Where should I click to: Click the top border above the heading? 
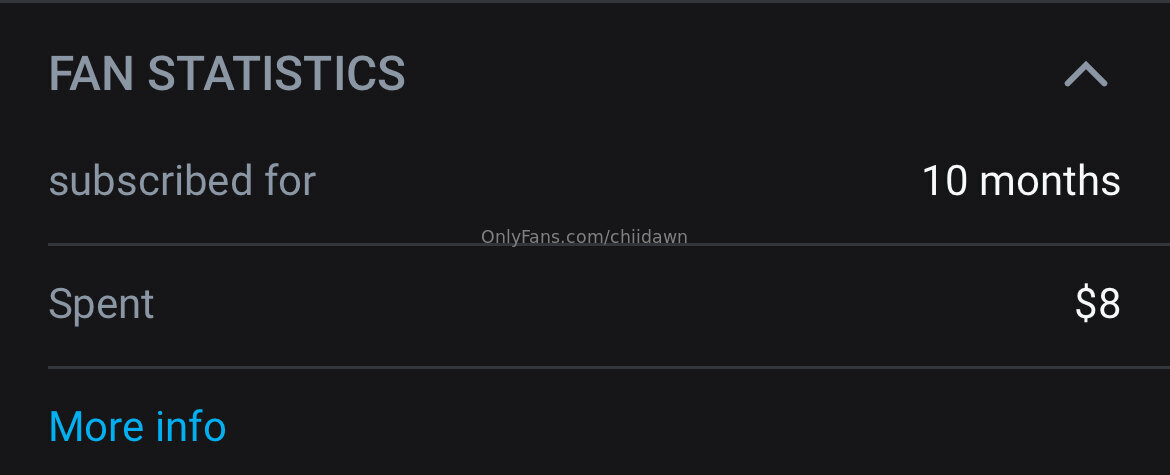pyautogui.click(x=585, y=2)
